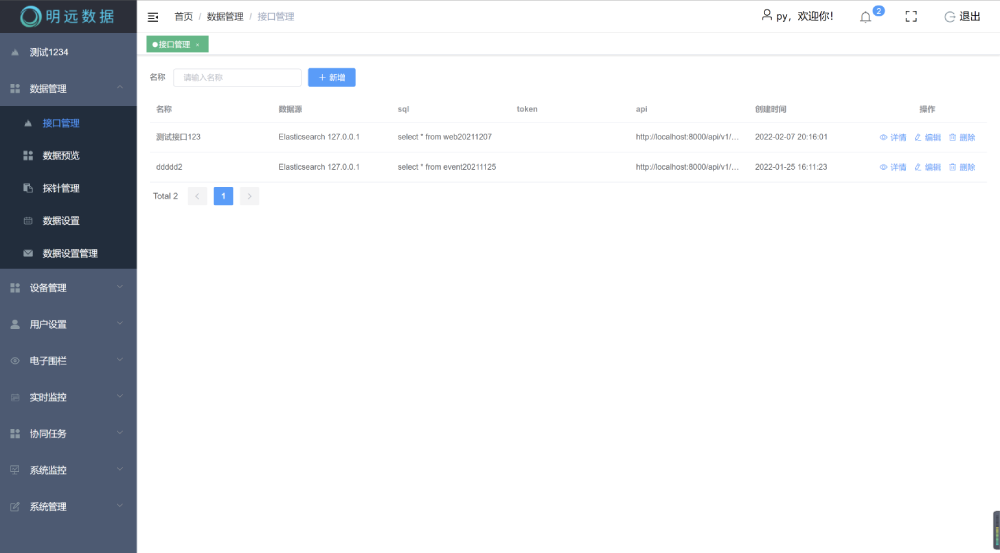This screenshot has width=1000, height=553.
Task: Click the 数据设置 sidebar icon
Action: pyautogui.click(x=28, y=221)
